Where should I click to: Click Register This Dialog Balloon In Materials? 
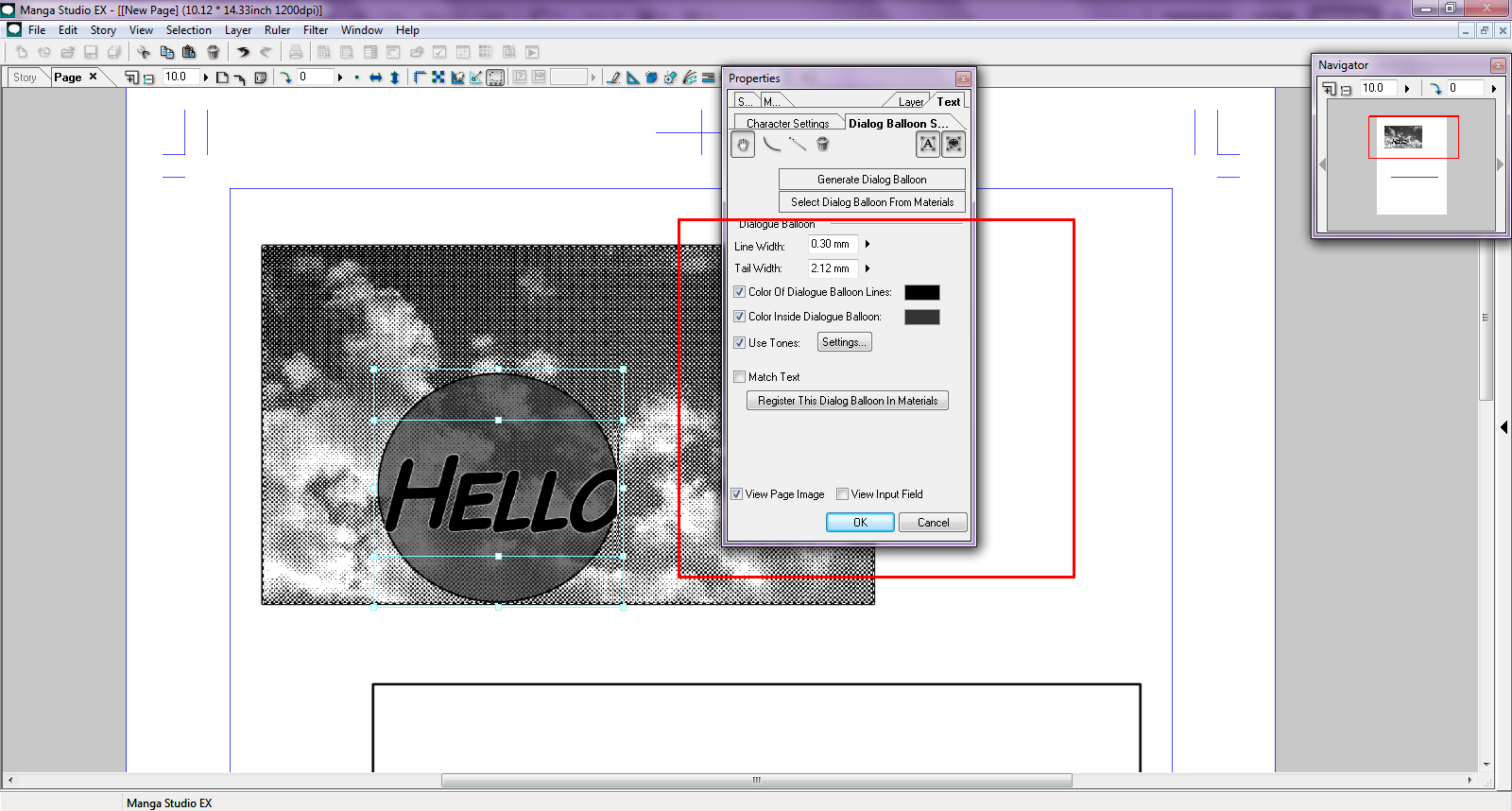848,401
